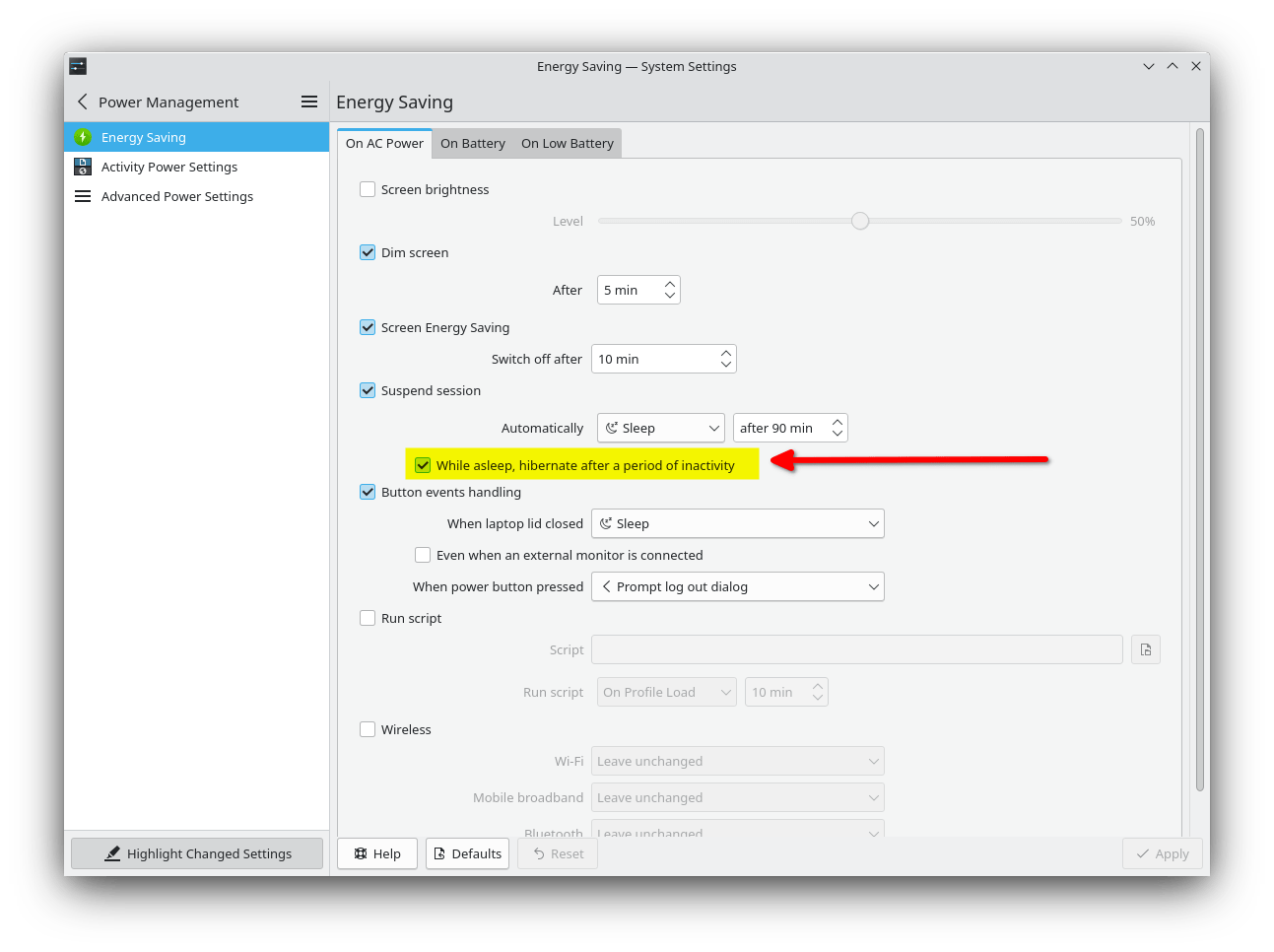
Task: Enable the Screen brightness checkbox
Action: [x=368, y=189]
